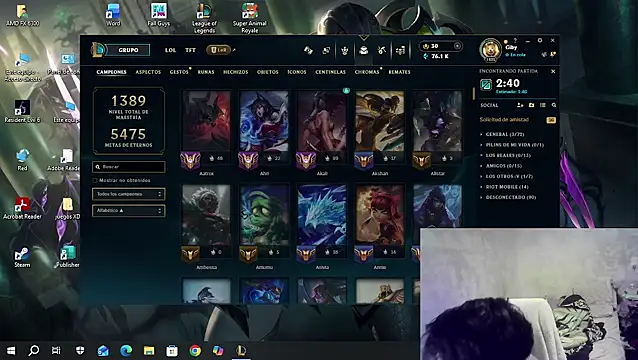638x360 pixels.
Task: Click the League of Legends logo emblem
Action: (x=98, y=50)
